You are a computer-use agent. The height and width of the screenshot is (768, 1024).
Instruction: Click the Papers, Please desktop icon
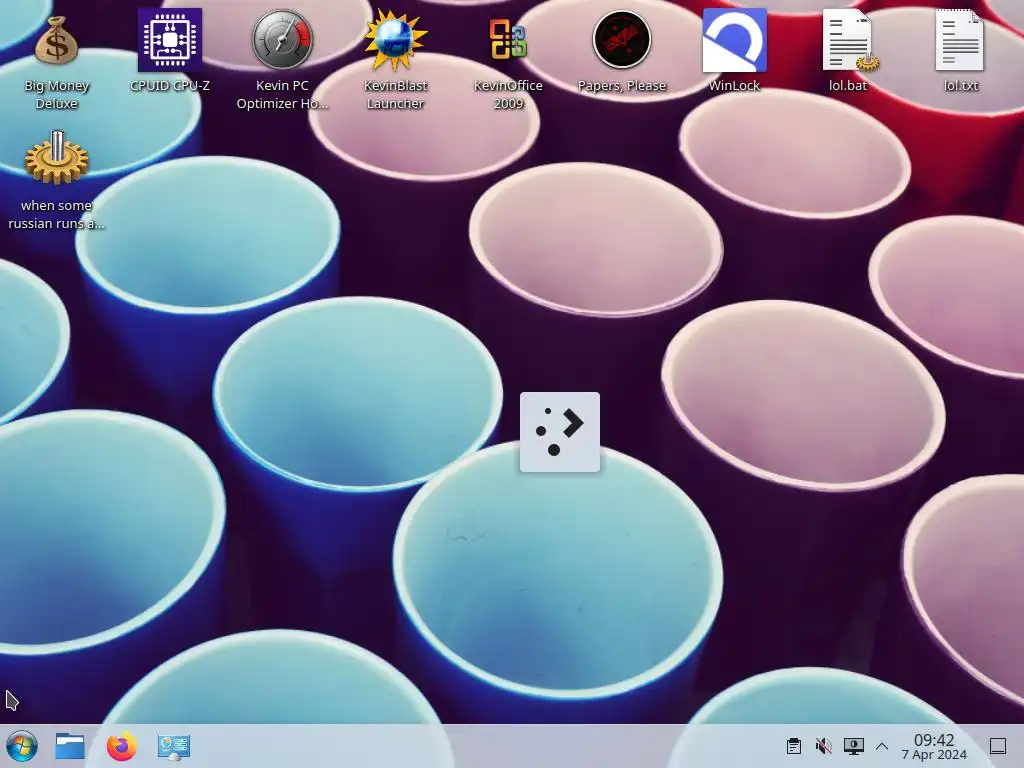[x=622, y=40]
